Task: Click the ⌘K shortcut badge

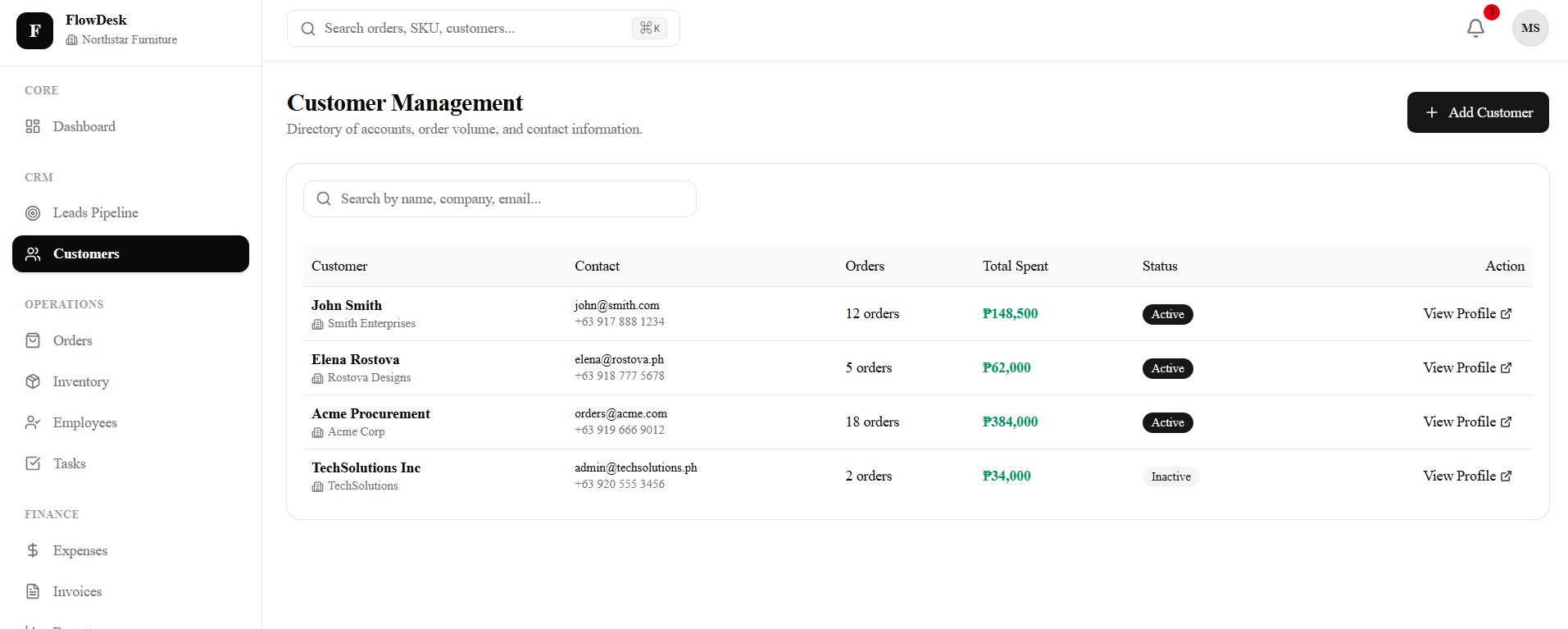Action: (x=649, y=29)
